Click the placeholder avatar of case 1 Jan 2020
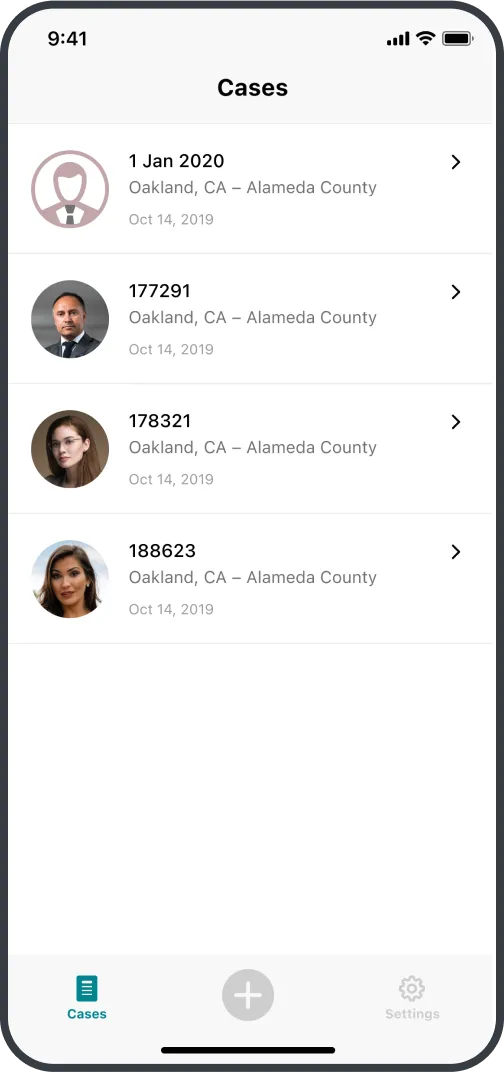This screenshot has width=504, height=1072. pos(70,189)
